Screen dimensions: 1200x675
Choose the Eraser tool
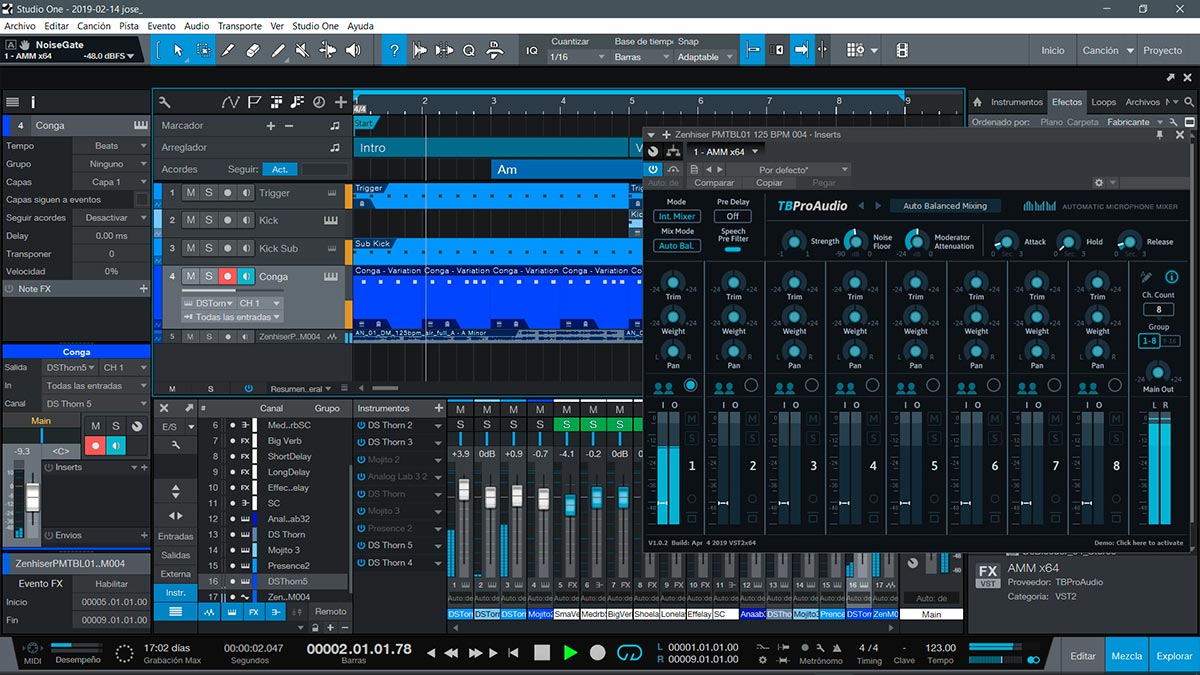[252, 50]
